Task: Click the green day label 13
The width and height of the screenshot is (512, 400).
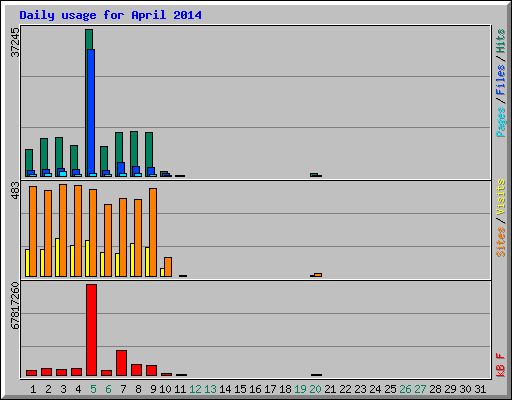Action: click(210, 389)
